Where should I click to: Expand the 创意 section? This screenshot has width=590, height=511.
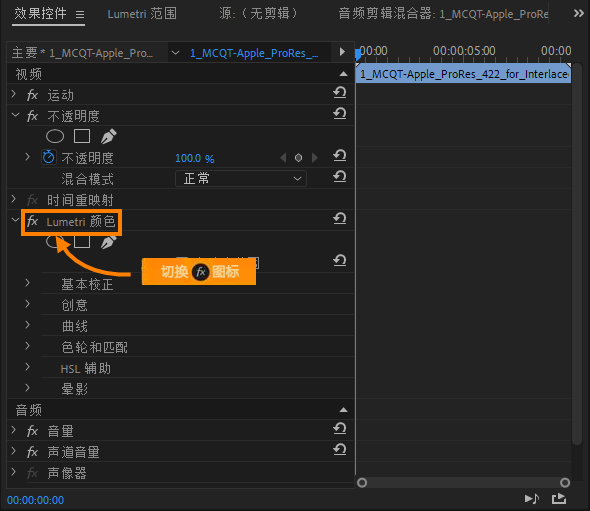coord(27,304)
